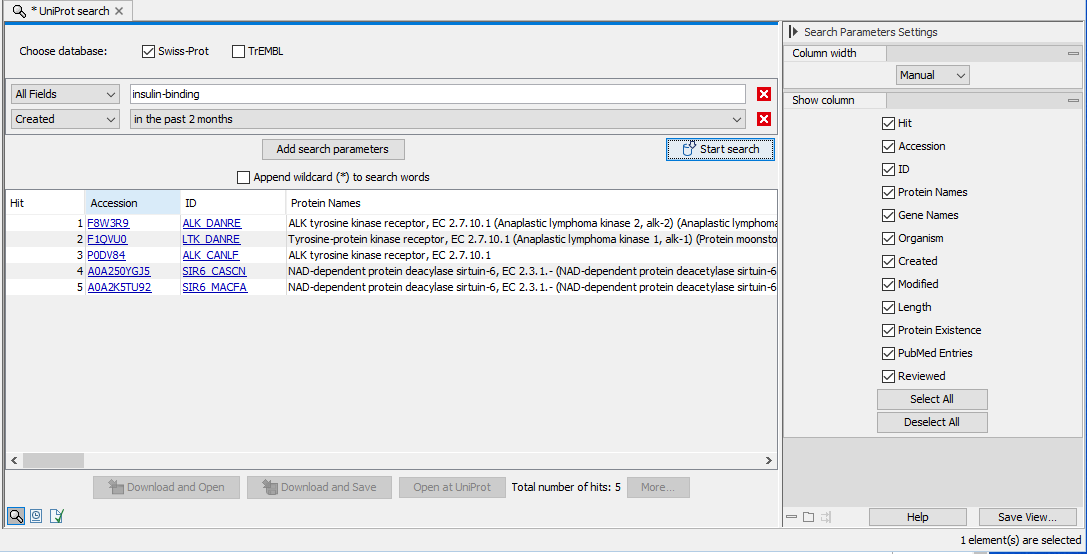
Task: Hide the Gene Names column checkbox
Action: [888, 215]
